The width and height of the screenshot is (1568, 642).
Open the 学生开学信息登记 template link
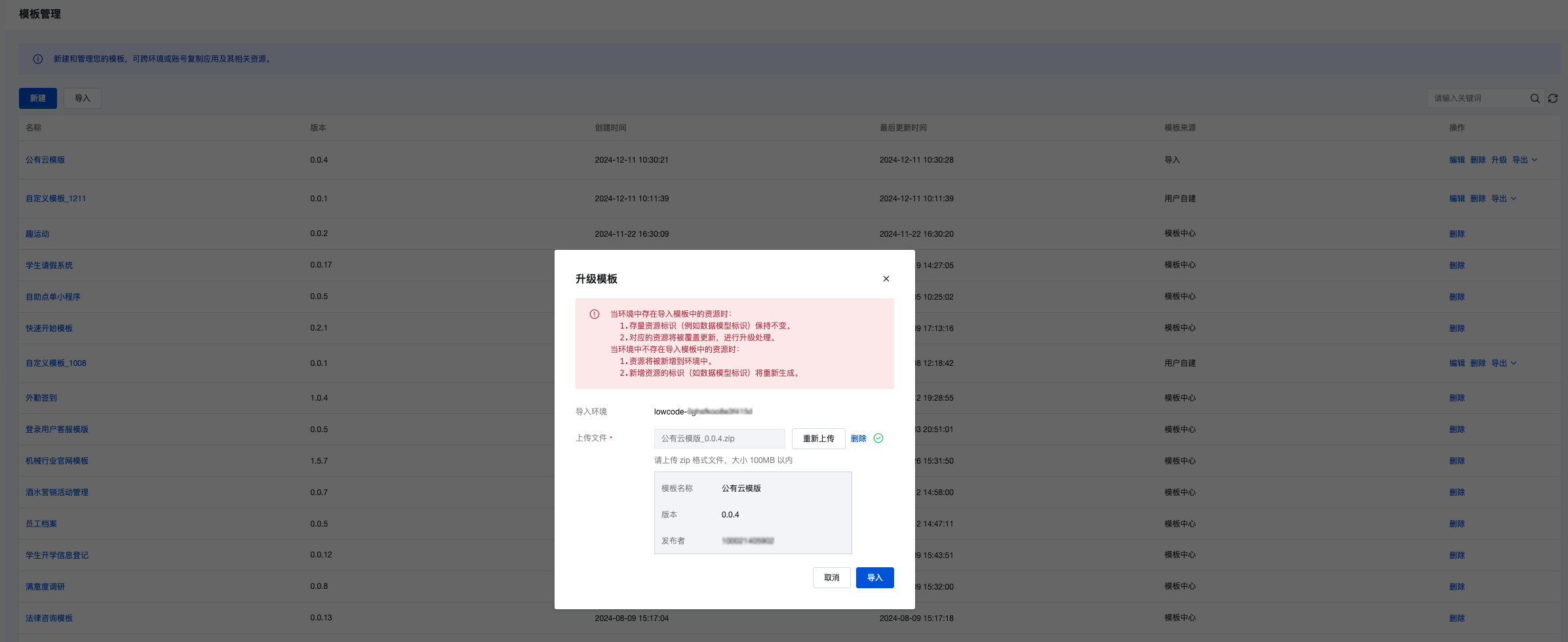(57, 555)
